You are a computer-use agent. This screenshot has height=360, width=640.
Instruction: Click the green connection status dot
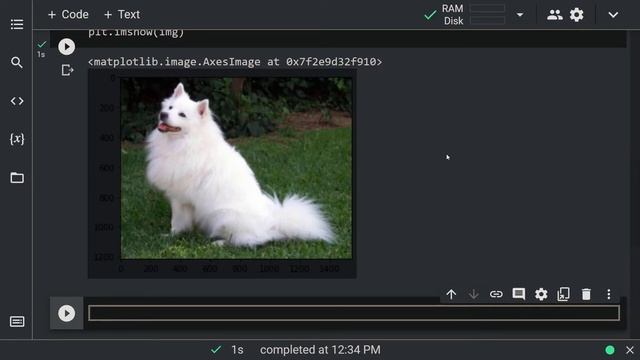click(610, 350)
